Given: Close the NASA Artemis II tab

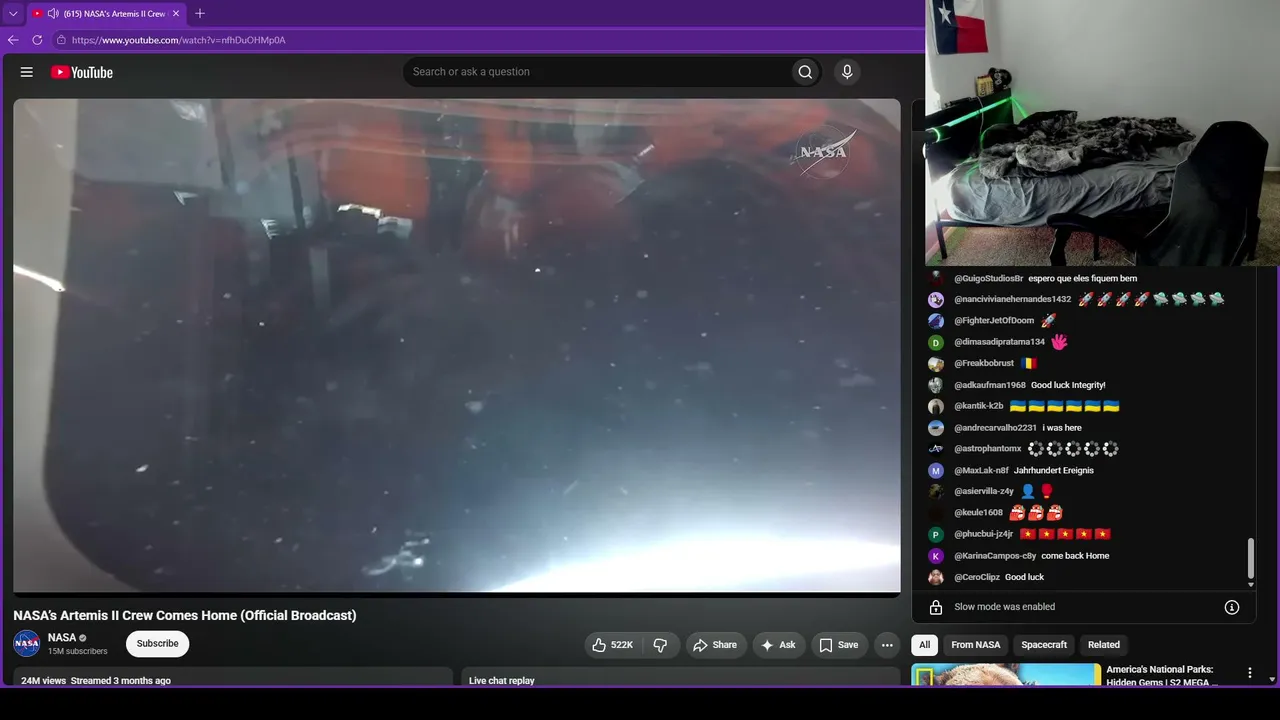Looking at the screenshot, I should 176,14.
